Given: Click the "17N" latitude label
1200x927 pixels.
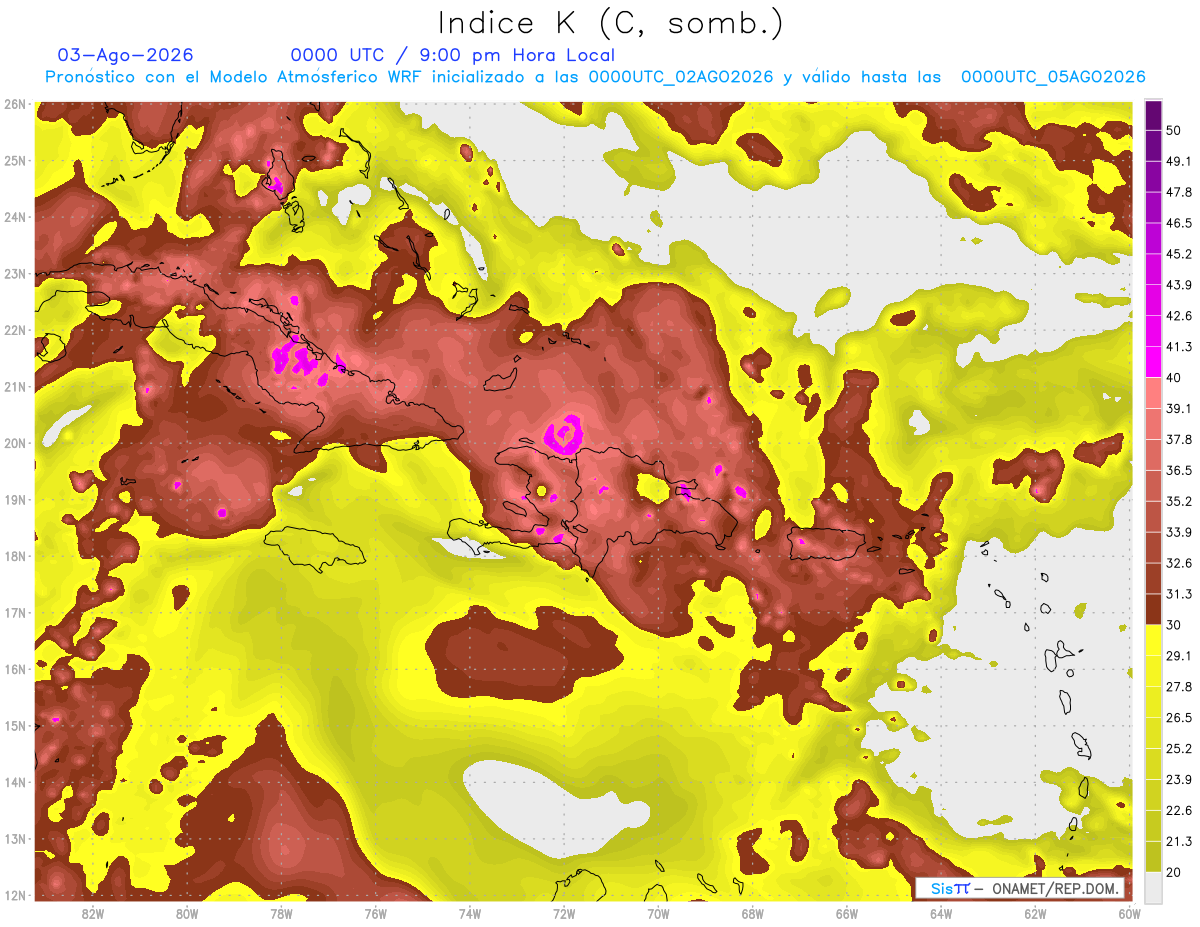Looking at the screenshot, I should tap(15, 613).
